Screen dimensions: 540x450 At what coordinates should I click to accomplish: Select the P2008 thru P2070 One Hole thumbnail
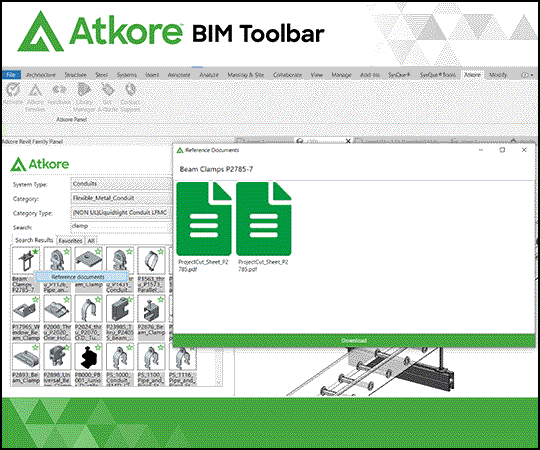click(57, 309)
